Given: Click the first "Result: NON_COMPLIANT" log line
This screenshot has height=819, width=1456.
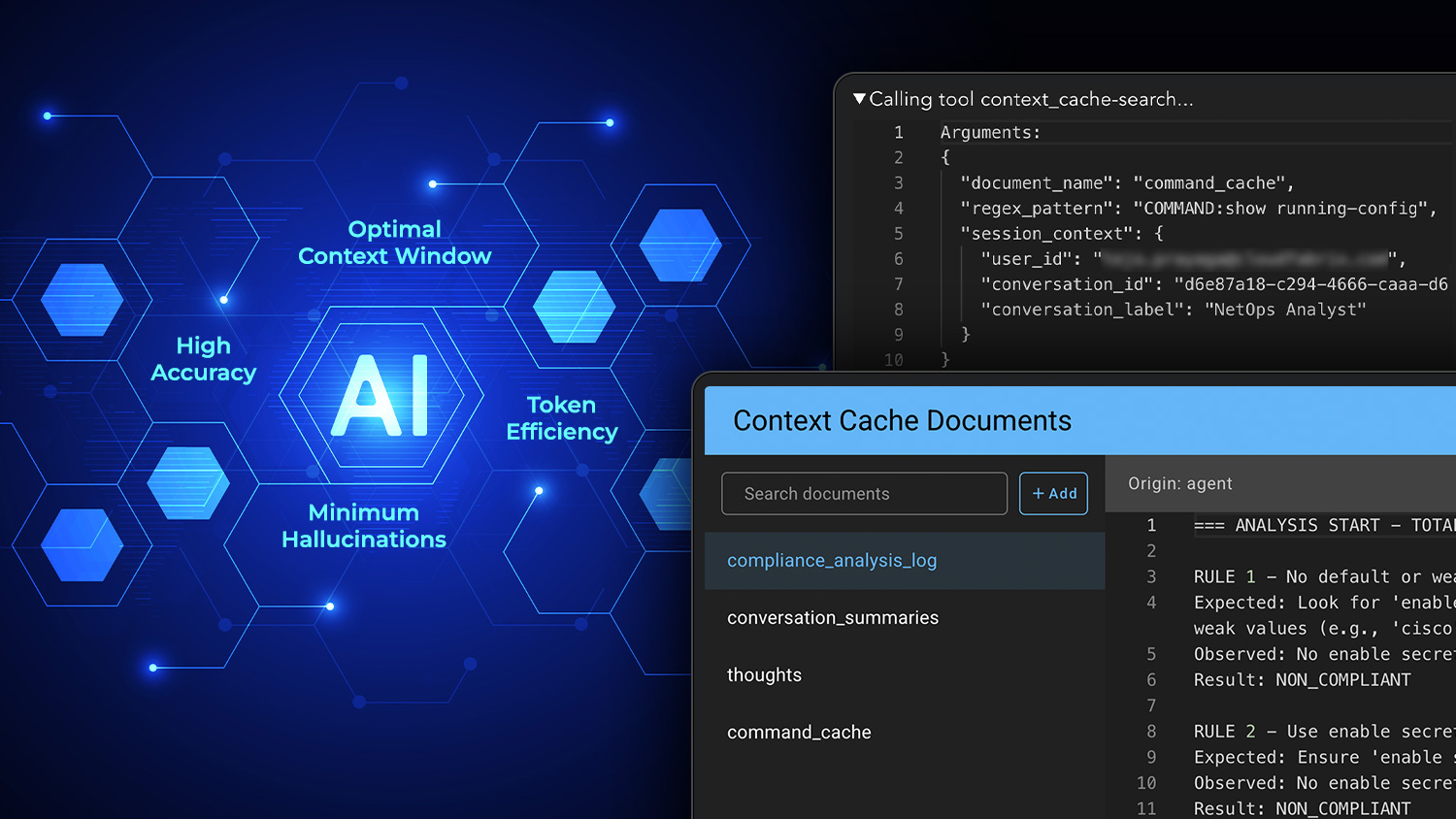Looking at the screenshot, I should (x=1302, y=680).
